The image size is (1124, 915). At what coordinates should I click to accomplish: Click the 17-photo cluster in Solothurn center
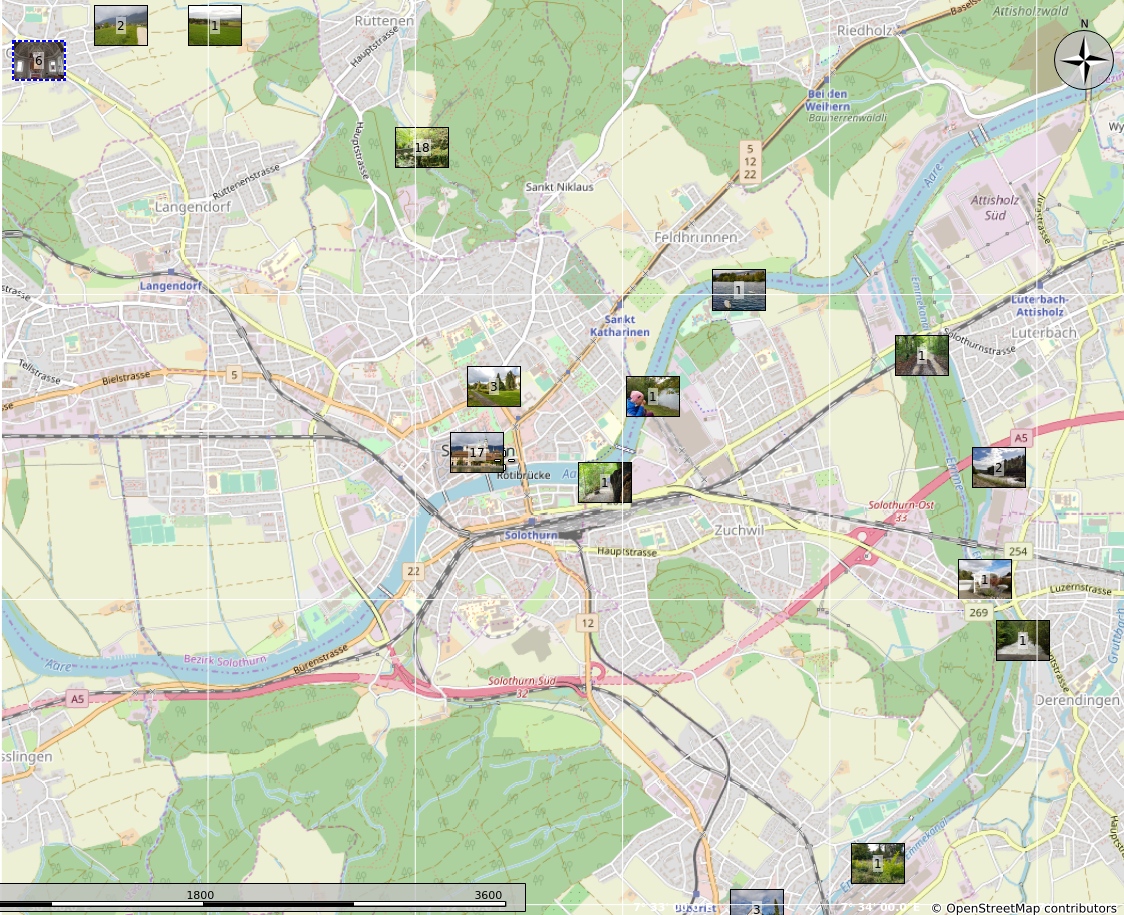(476, 452)
